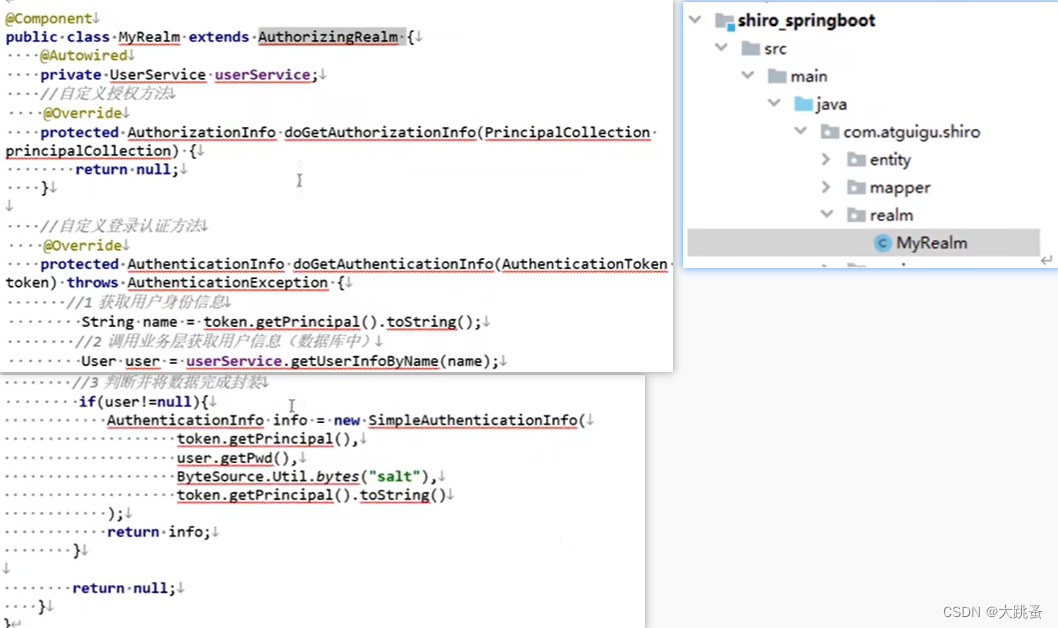The width and height of the screenshot is (1058, 628).
Task: Collapse the main folder chevron
Action: tap(748, 76)
